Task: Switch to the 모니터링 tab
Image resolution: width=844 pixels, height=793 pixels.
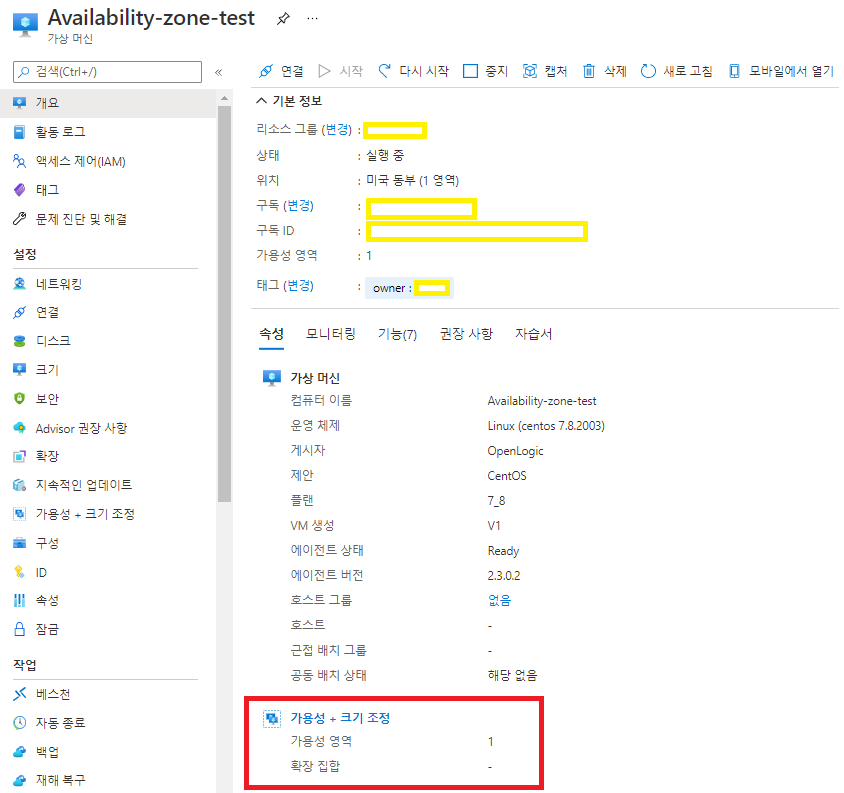Action: pyautogui.click(x=330, y=334)
